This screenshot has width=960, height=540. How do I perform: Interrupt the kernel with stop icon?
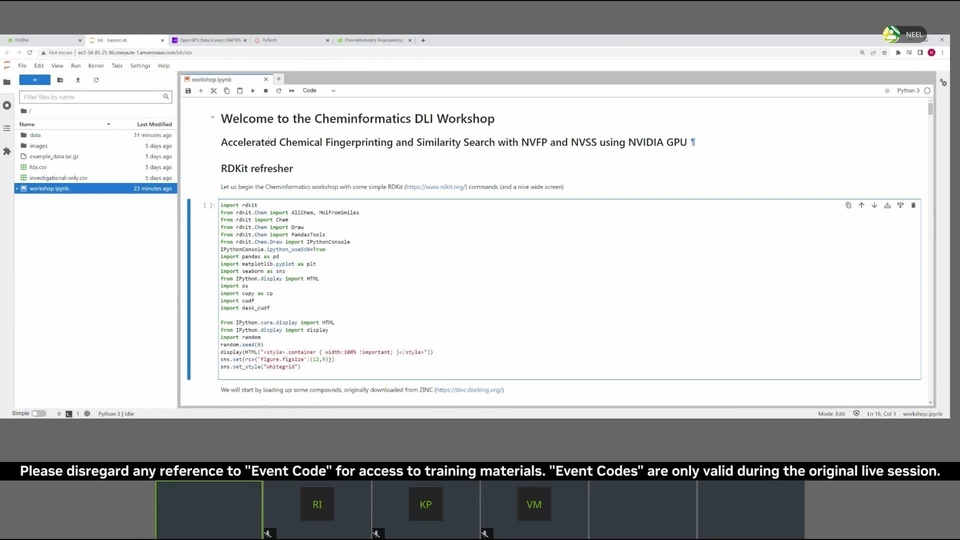266,91
